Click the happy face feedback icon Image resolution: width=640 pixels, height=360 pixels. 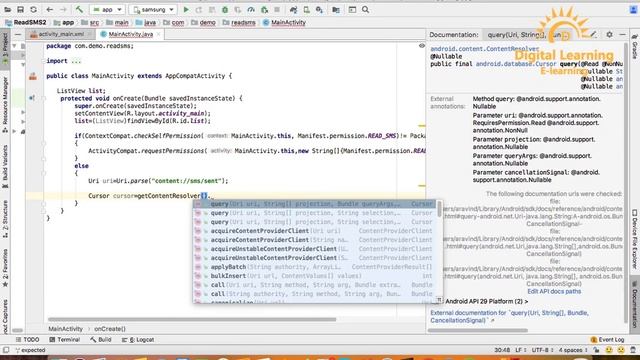tap(609, 350)
